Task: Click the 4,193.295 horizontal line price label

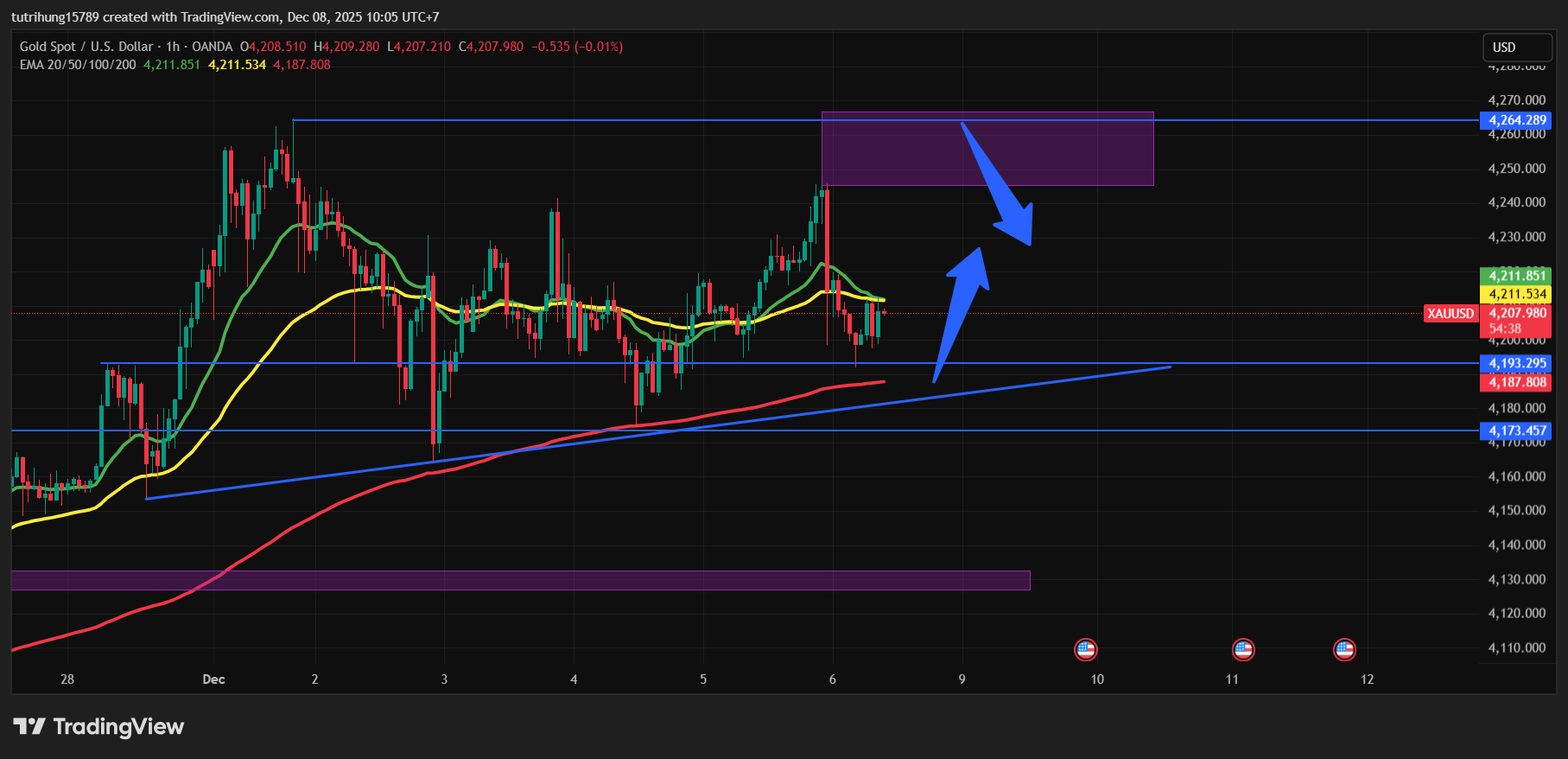Action: [1517, 363]
